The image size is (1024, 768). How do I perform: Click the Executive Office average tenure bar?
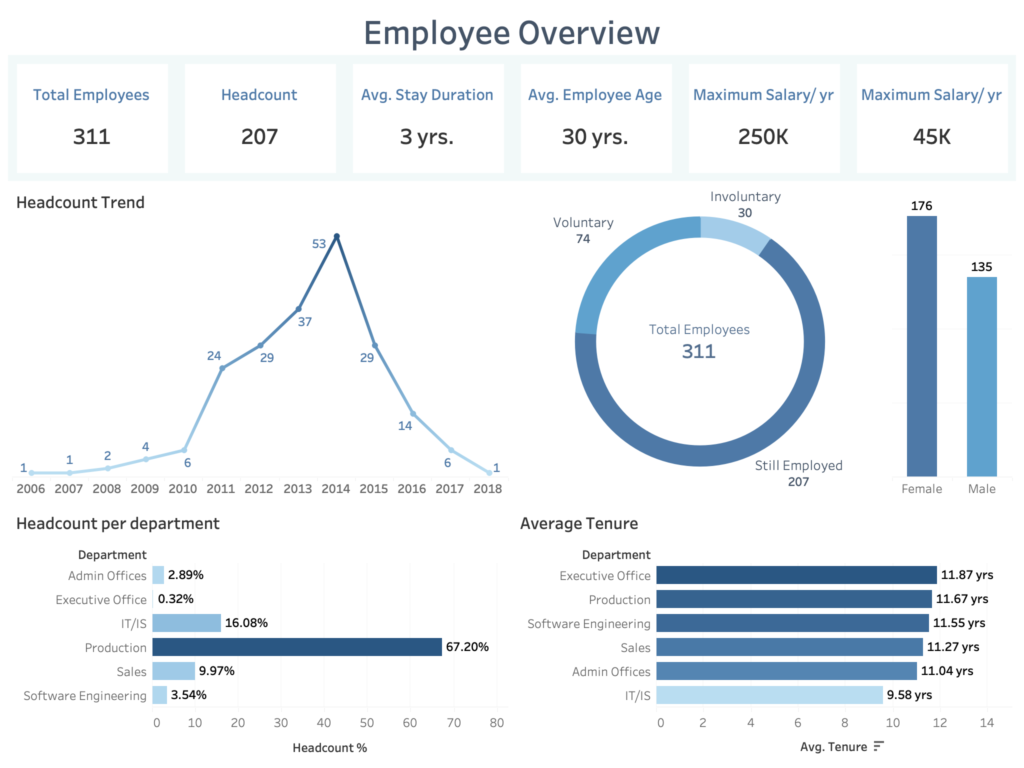pyautogui.click(x=797, y=575)
